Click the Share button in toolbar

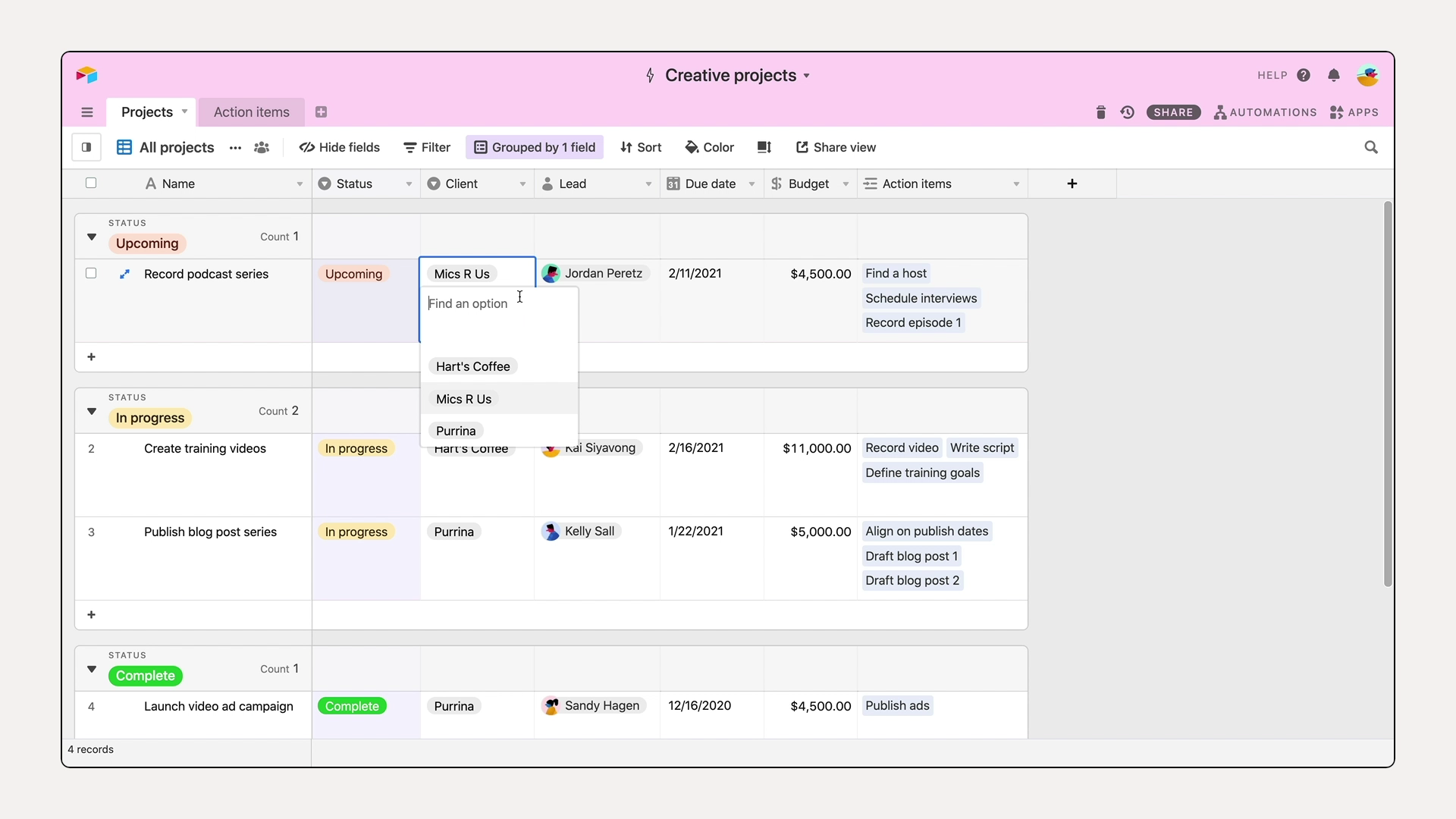(x=1173, y=112)
